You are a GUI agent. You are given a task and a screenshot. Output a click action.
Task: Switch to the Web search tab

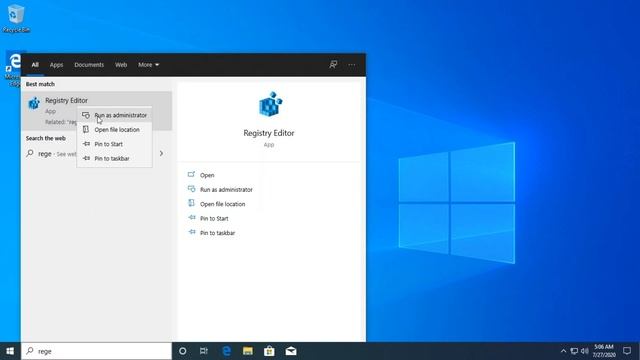point(121,64)
